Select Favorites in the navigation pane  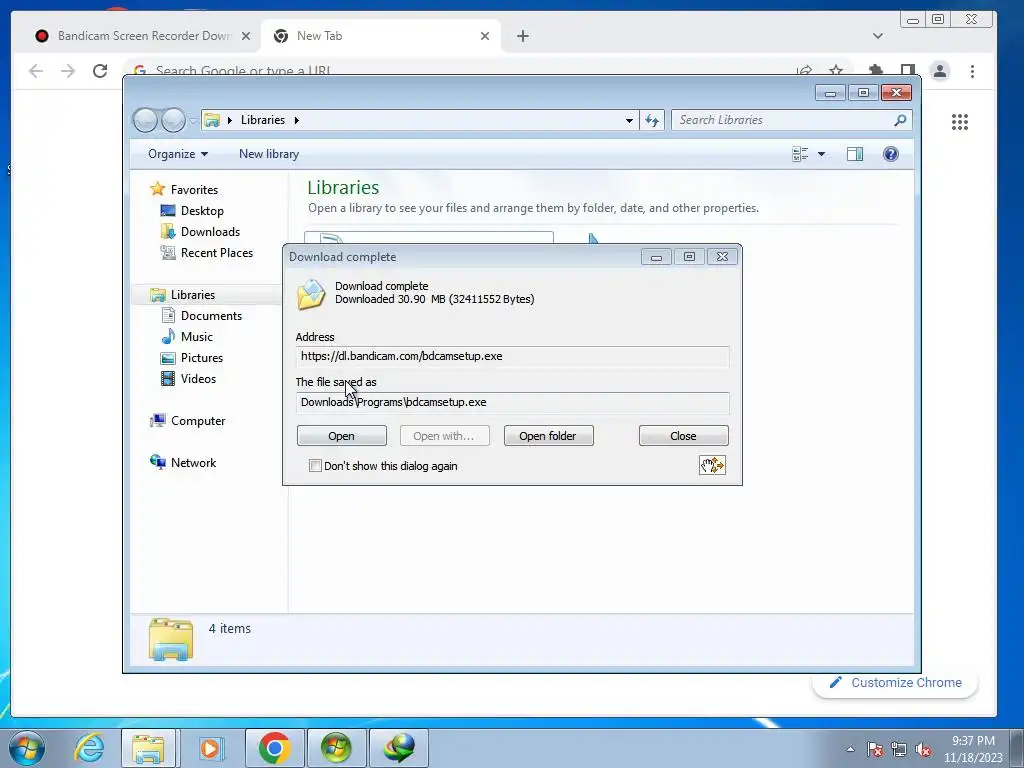(x=194, y=190)
